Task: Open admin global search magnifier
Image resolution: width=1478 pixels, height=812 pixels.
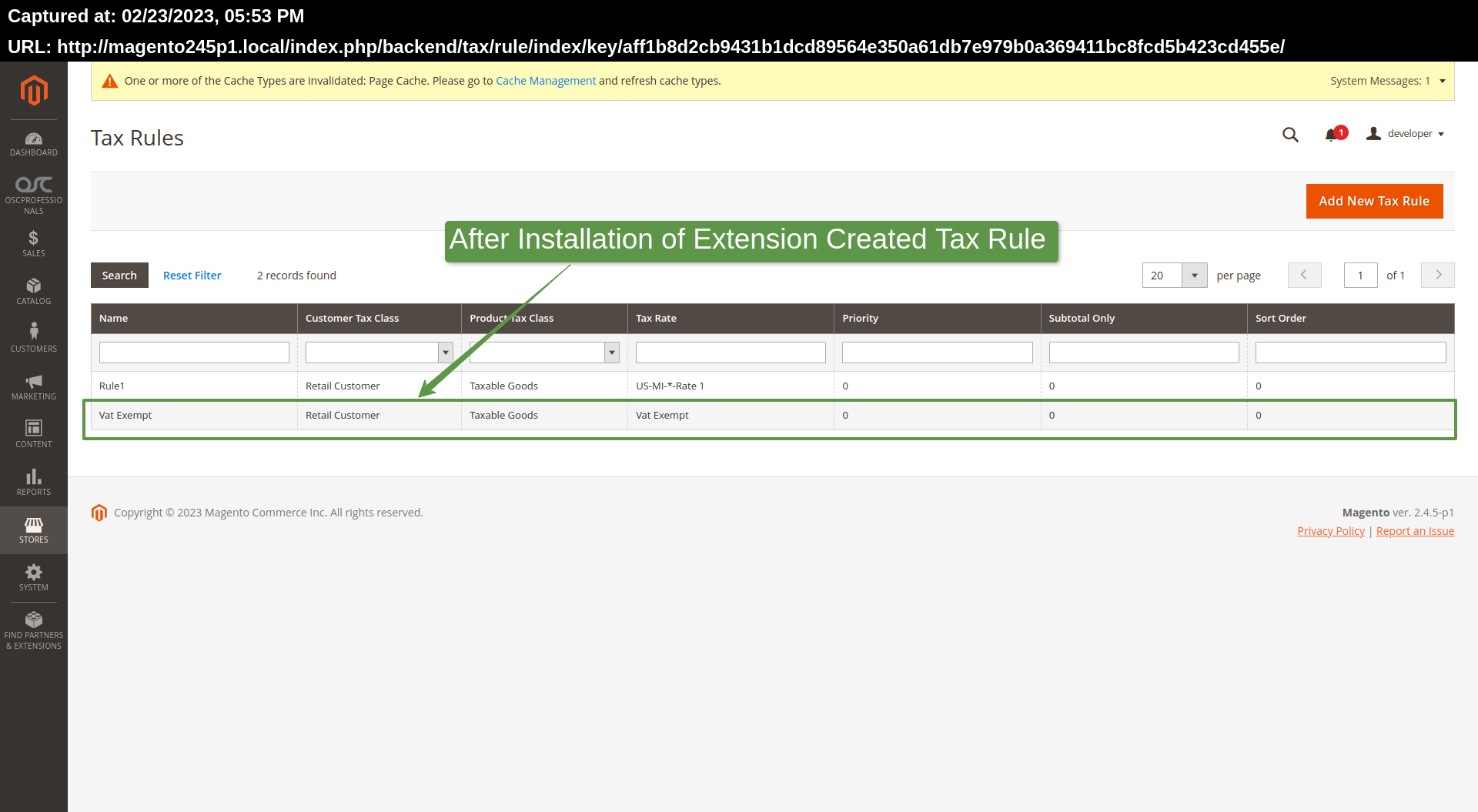Action: point(1290,135)
